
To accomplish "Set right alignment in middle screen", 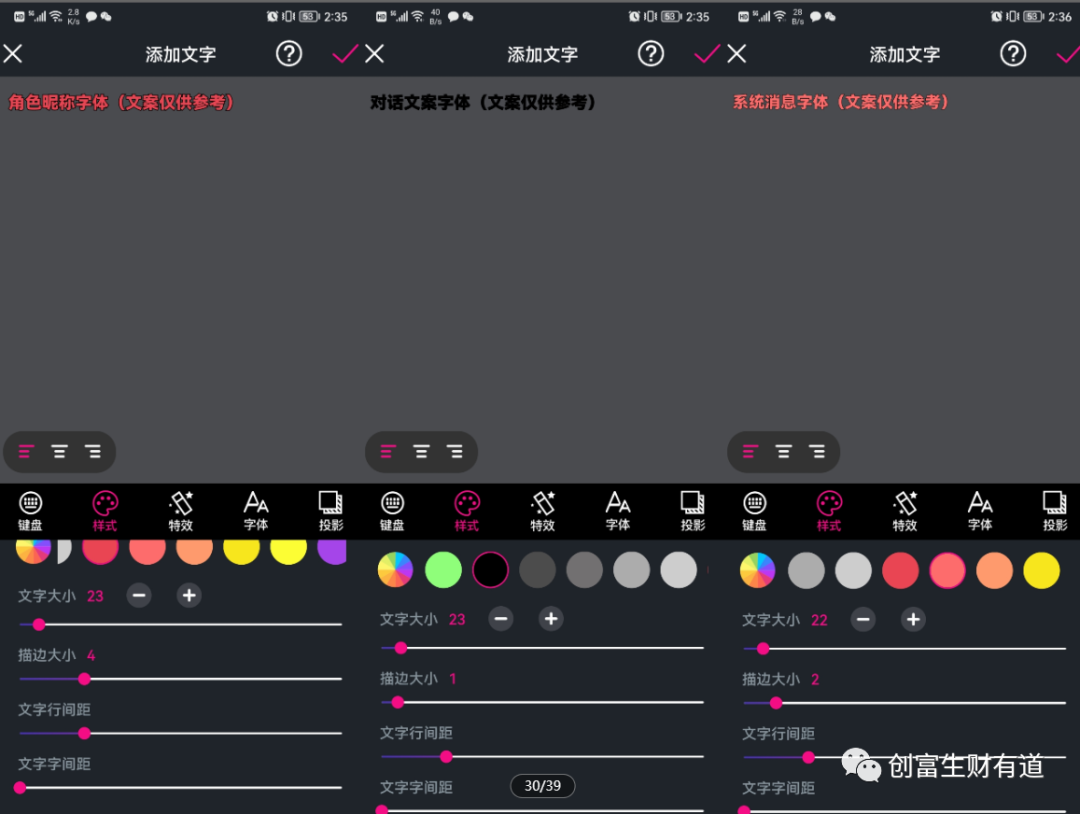I will click(455, 452).
